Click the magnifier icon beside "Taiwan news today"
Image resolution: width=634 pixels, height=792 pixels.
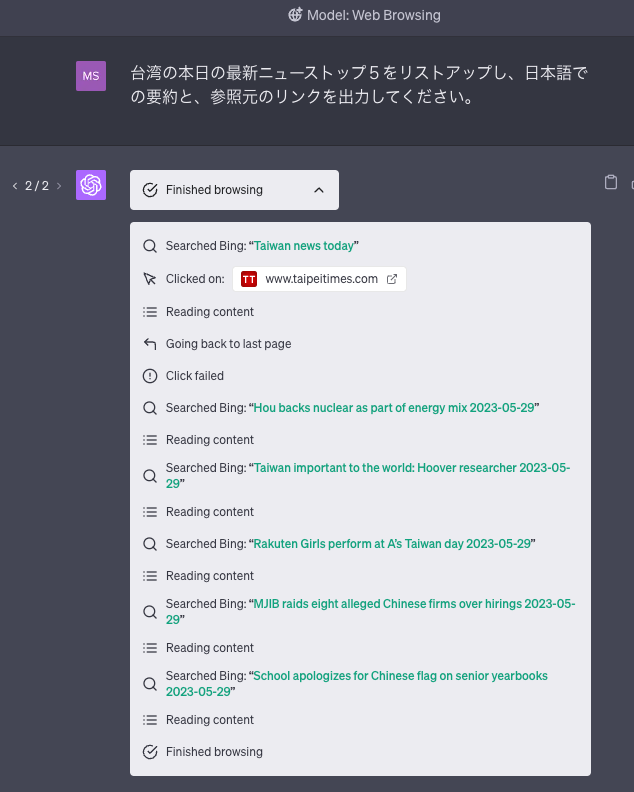pyautogui.click(x=150, y=246)
